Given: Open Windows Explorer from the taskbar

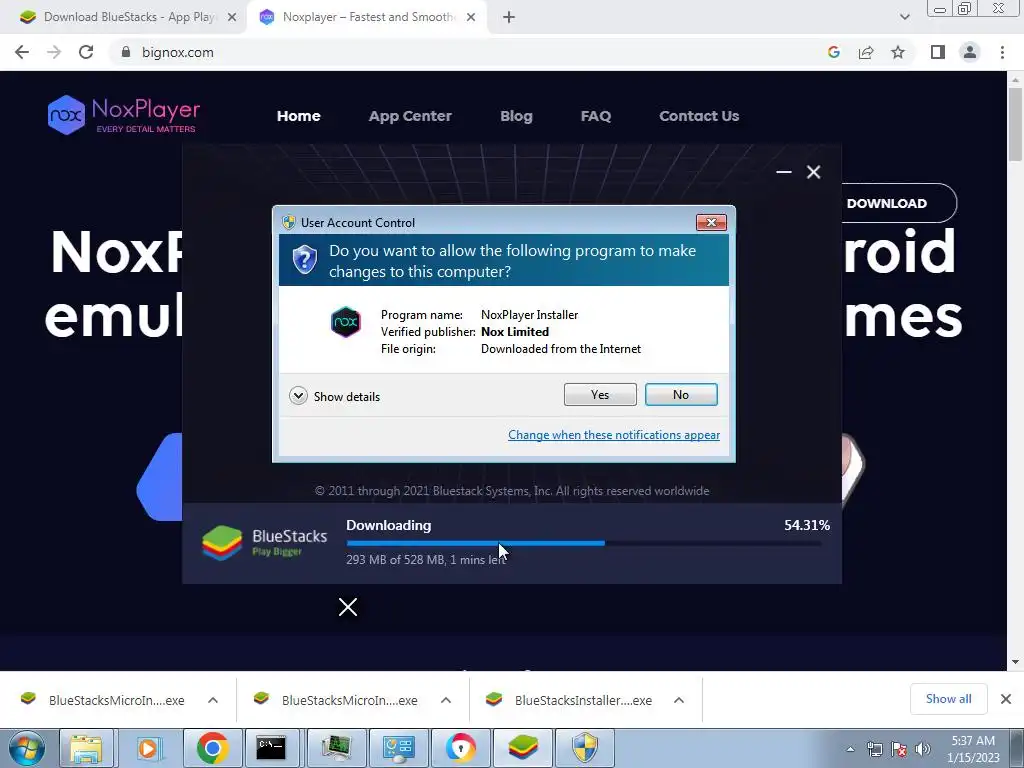Looking at the screenshot, I should pos(86,748).
